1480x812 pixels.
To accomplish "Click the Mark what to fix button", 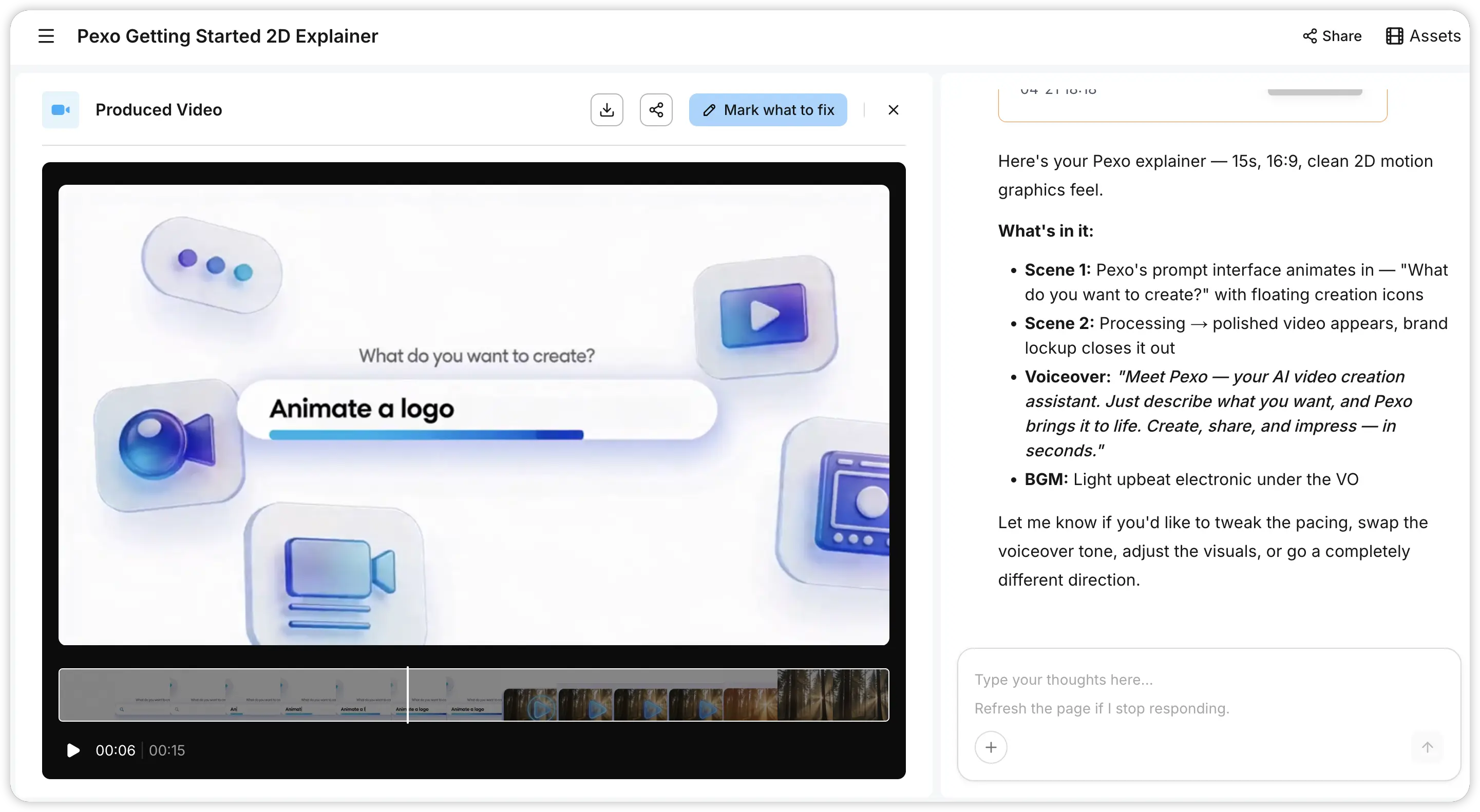I will (768, 110).
